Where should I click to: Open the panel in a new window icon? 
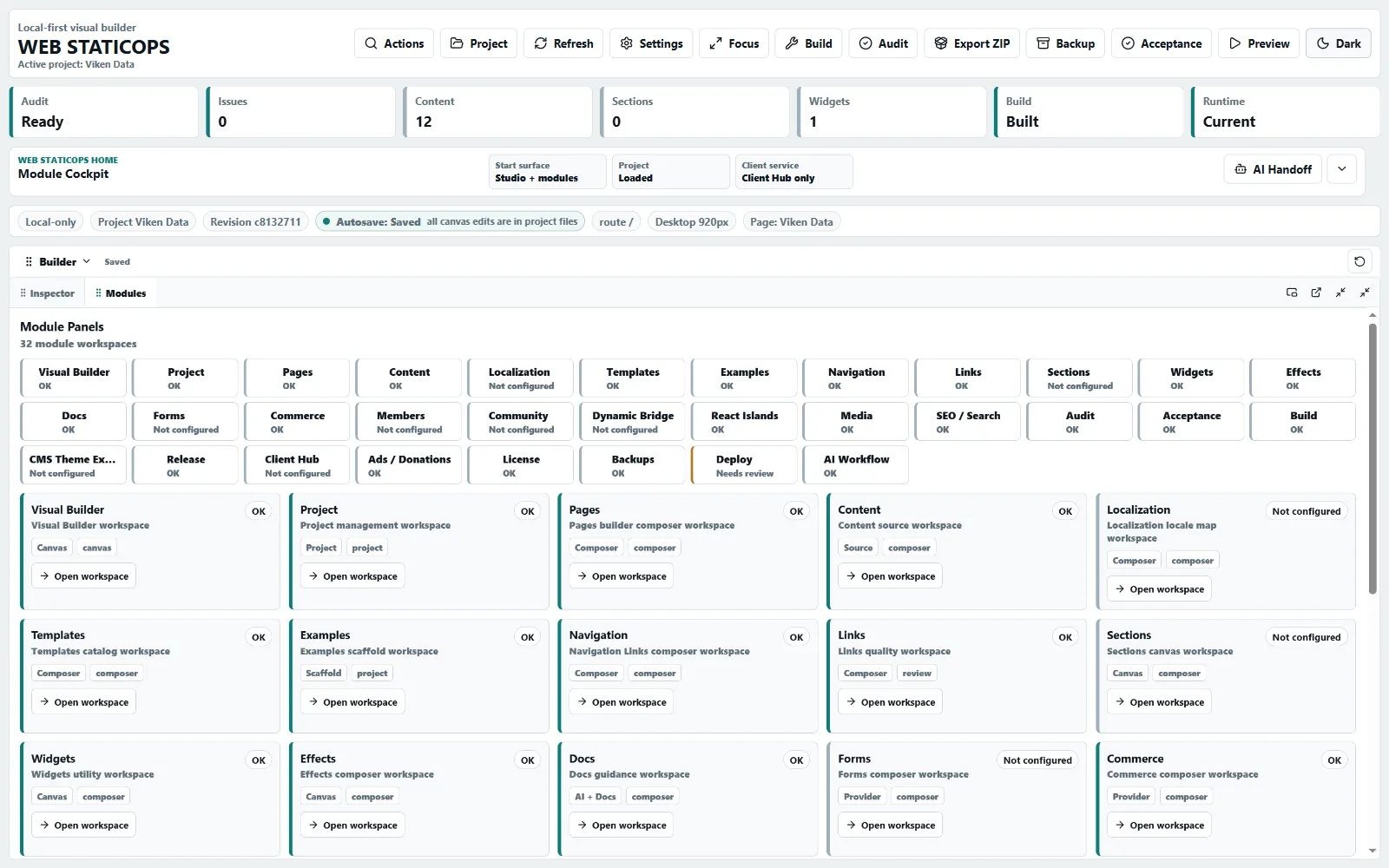(1316, 293)
